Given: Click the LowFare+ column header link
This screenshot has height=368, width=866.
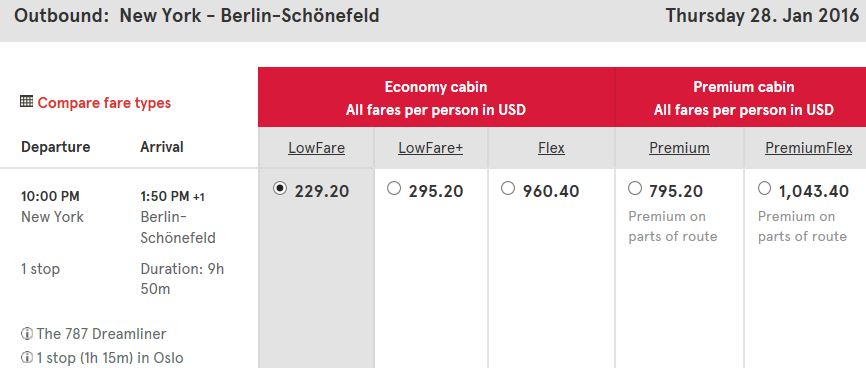Looking at the screenshot, I should (x=430, y=148).
